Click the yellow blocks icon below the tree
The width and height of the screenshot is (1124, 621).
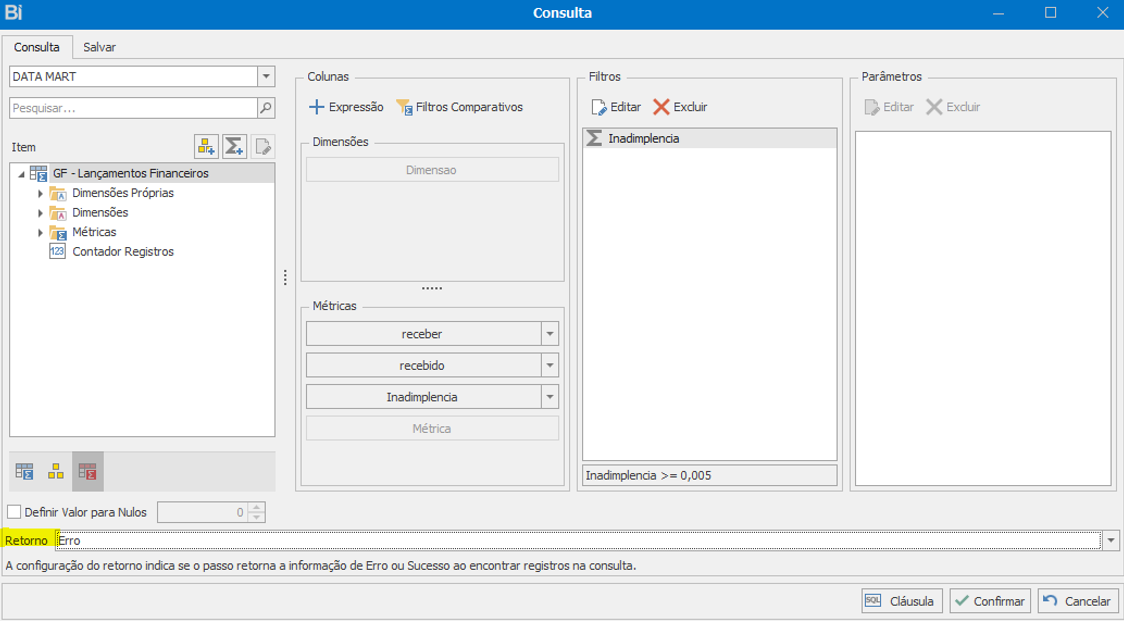56,471
